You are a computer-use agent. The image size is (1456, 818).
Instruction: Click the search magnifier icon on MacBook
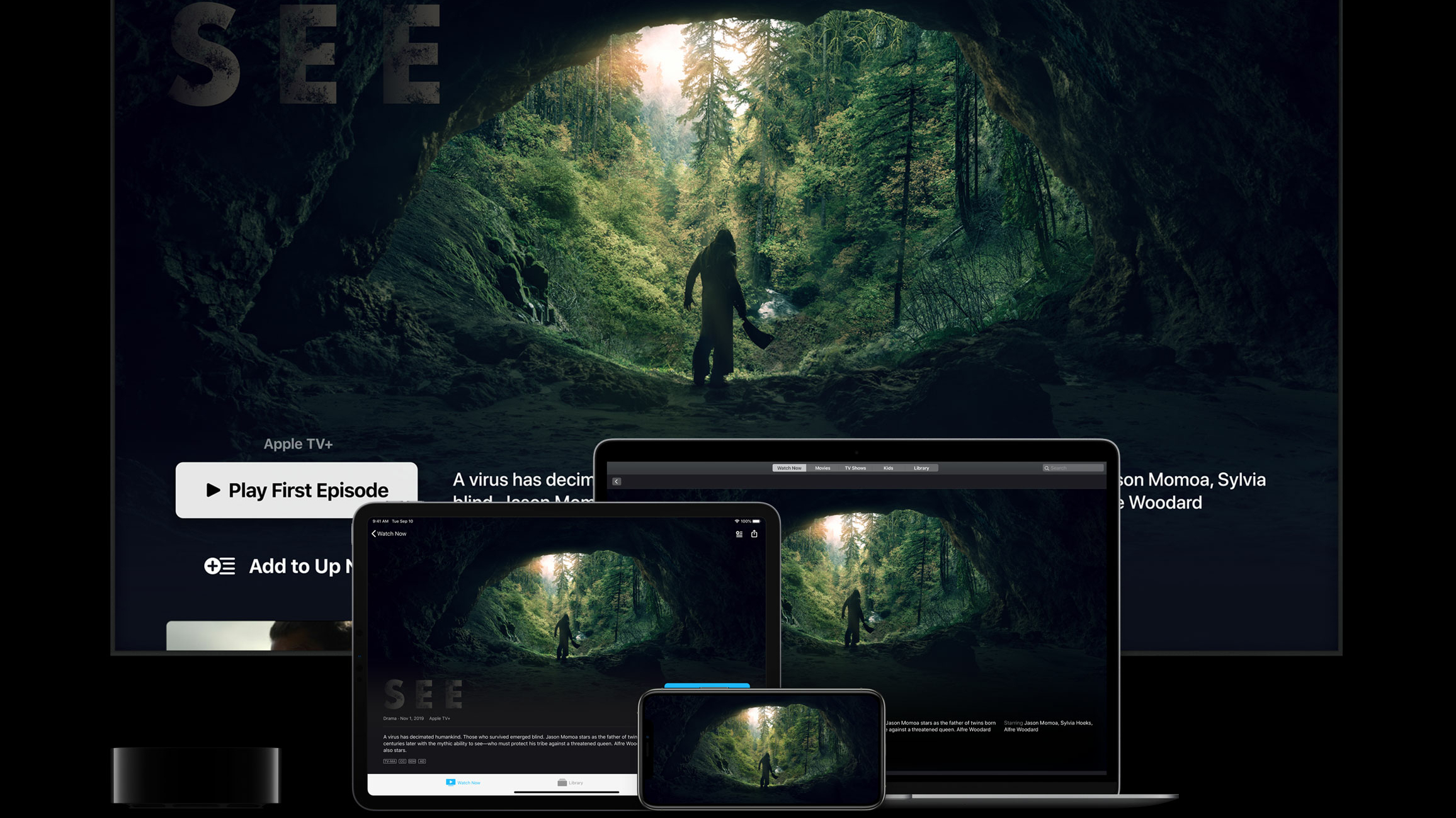[1047, 468]
